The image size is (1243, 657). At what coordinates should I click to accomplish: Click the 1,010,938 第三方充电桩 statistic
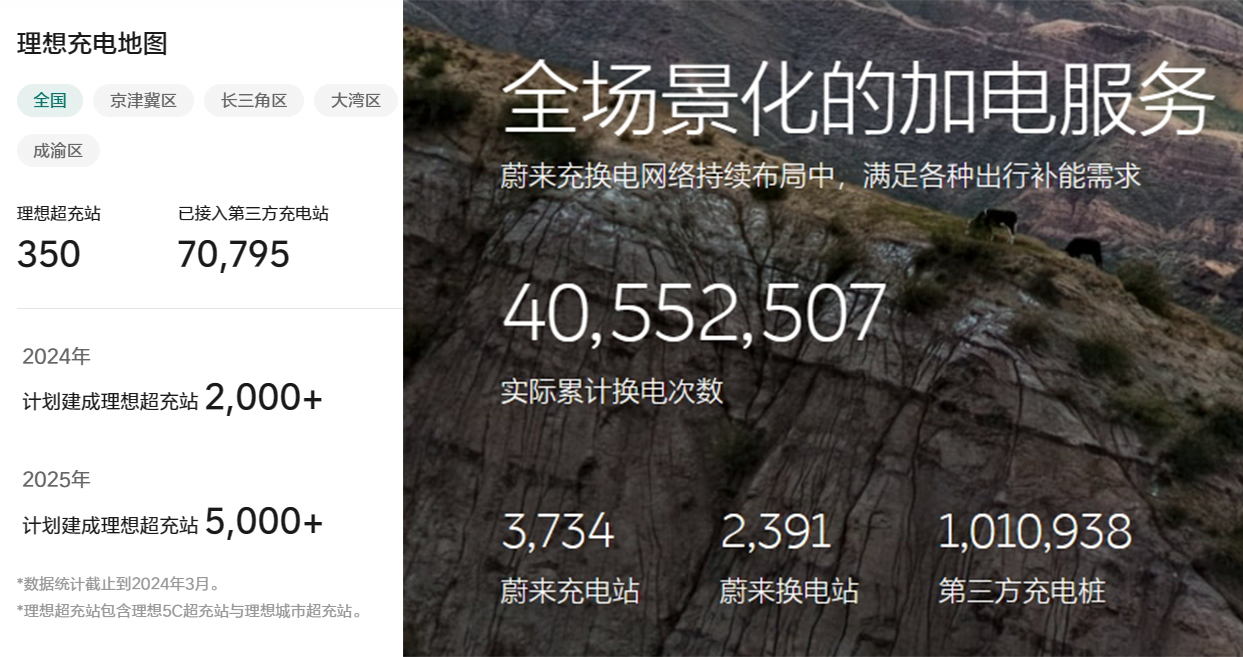(x=1034, y=532)
